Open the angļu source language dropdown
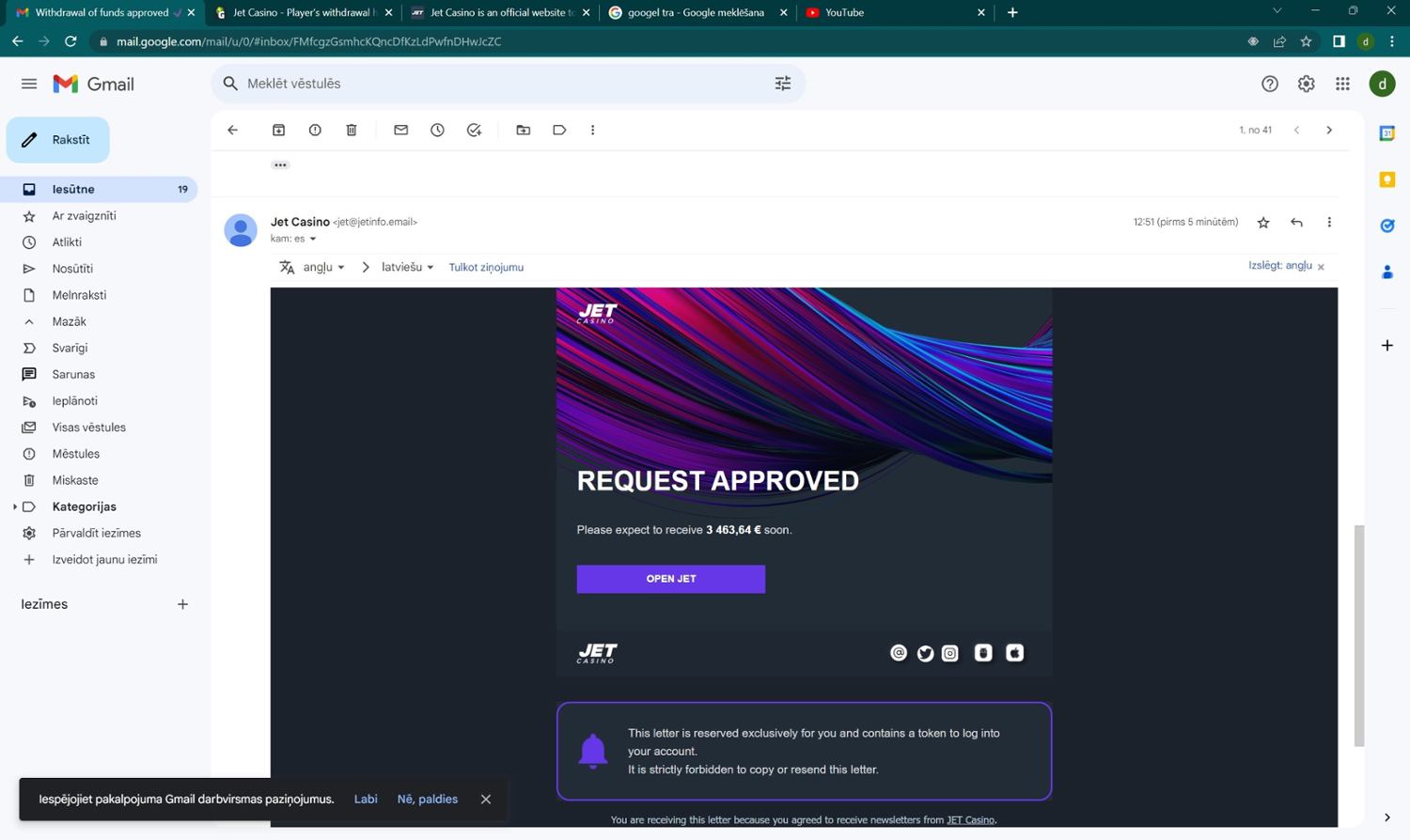Viewport: 1410px width, 840px height. point(323,268)
